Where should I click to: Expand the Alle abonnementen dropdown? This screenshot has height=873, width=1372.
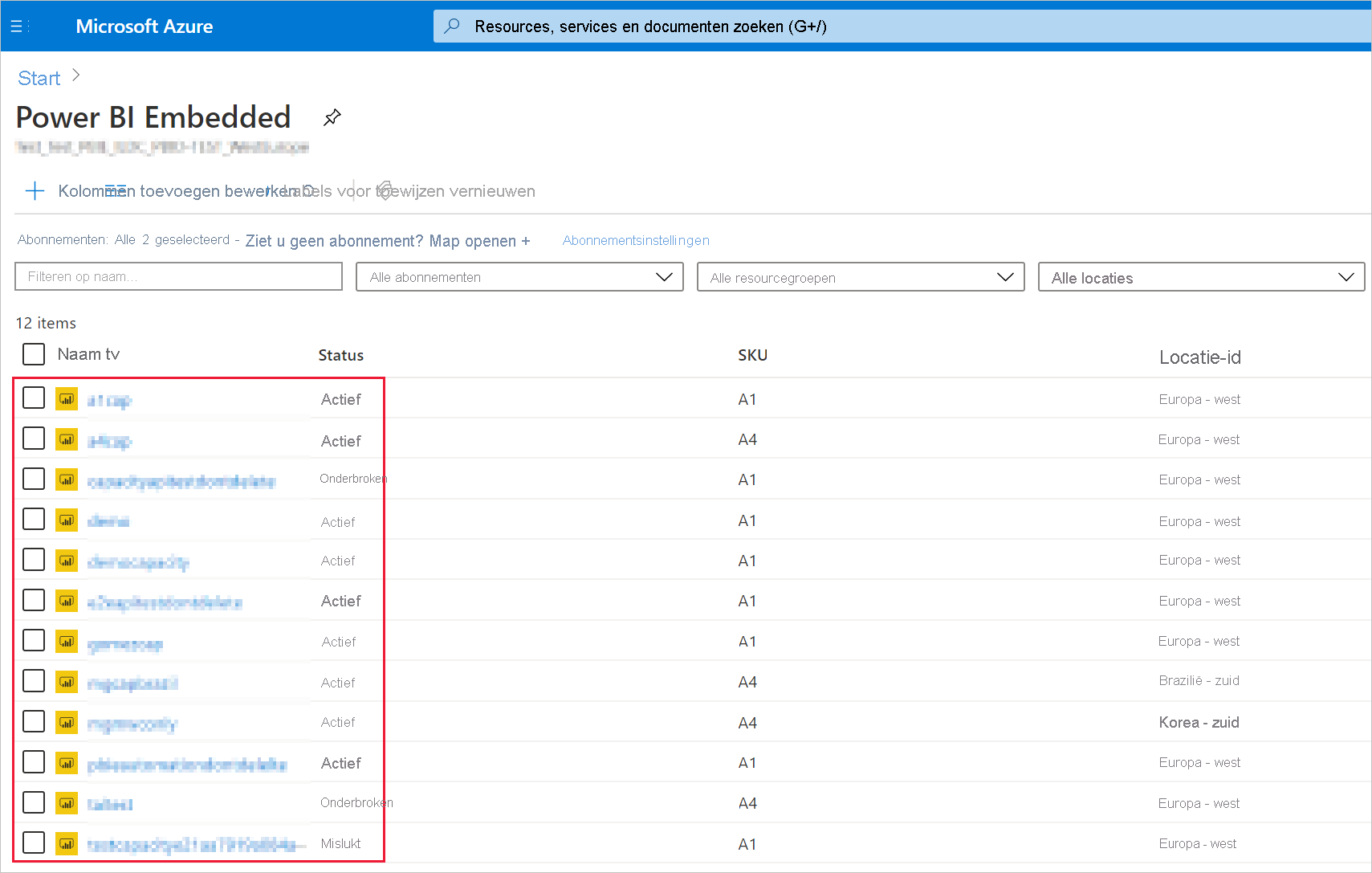519,277
